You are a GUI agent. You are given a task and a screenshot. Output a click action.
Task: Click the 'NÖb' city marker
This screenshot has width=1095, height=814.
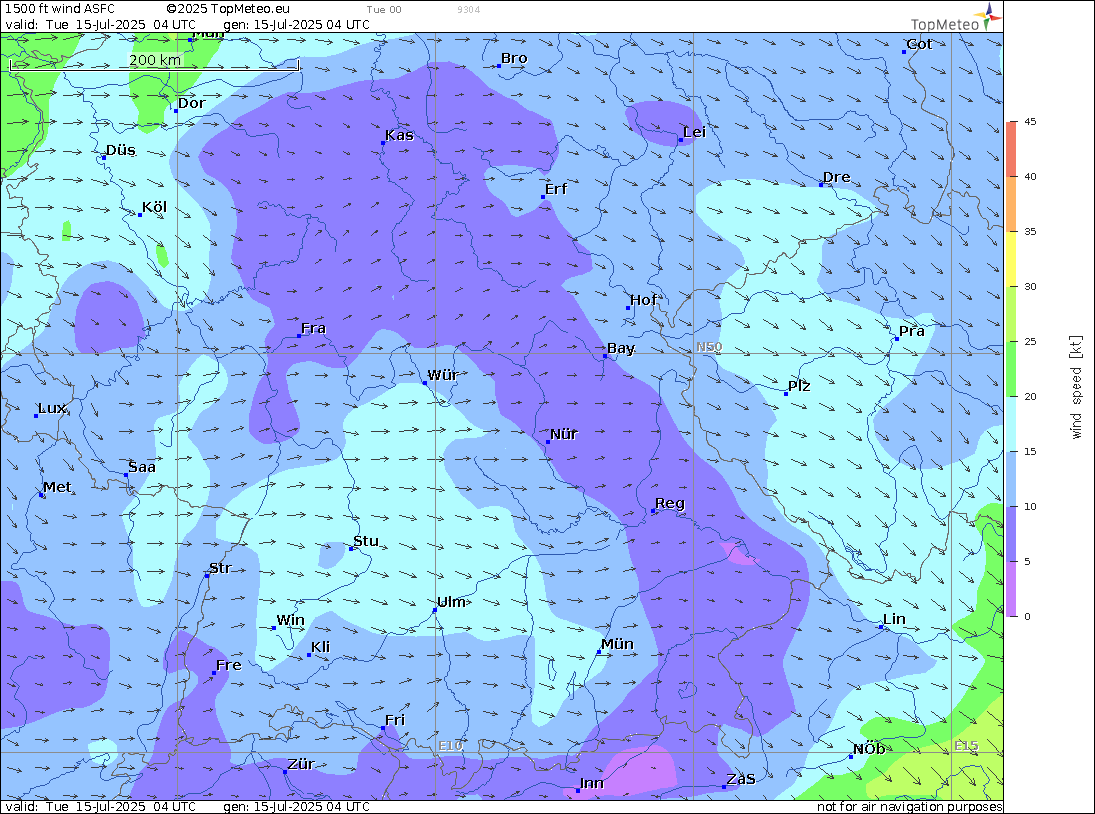851,757
